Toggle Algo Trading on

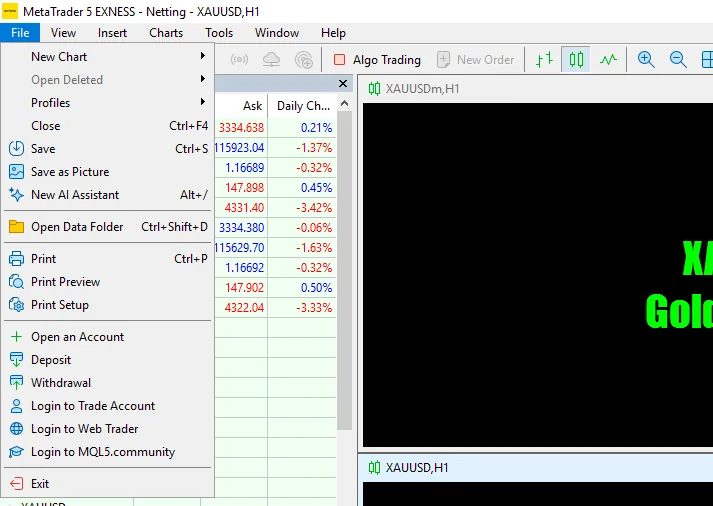pos(377,60)
